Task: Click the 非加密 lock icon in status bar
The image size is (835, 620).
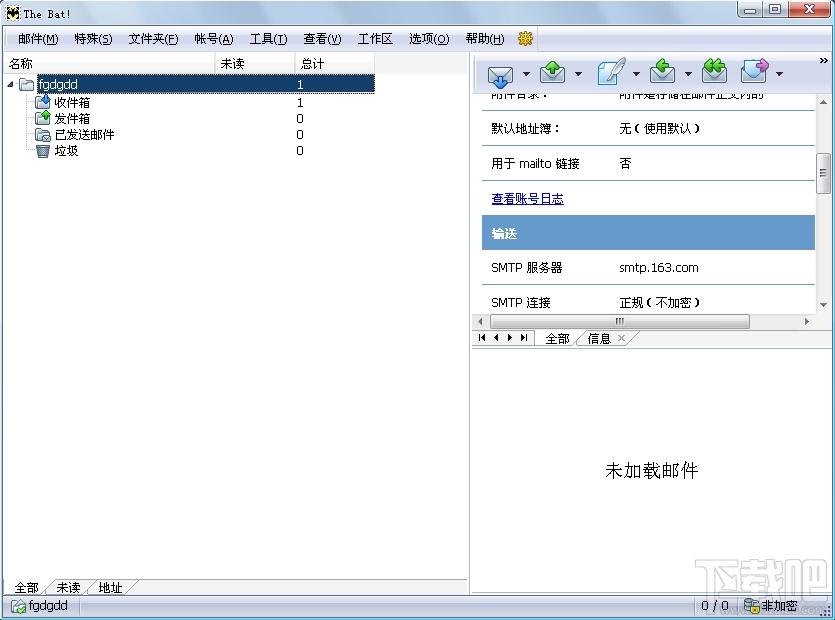Action: pos(751,606)
